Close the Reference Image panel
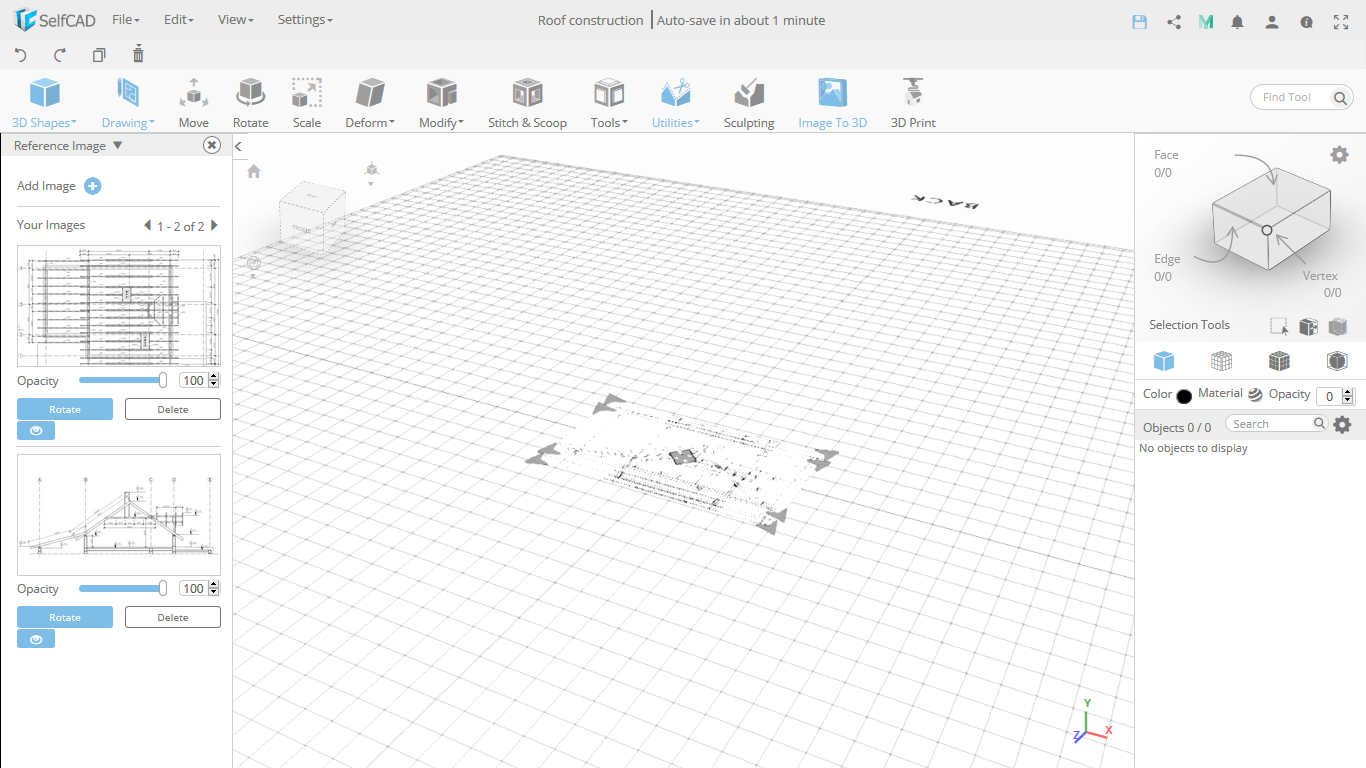 [x=212, y=145]
